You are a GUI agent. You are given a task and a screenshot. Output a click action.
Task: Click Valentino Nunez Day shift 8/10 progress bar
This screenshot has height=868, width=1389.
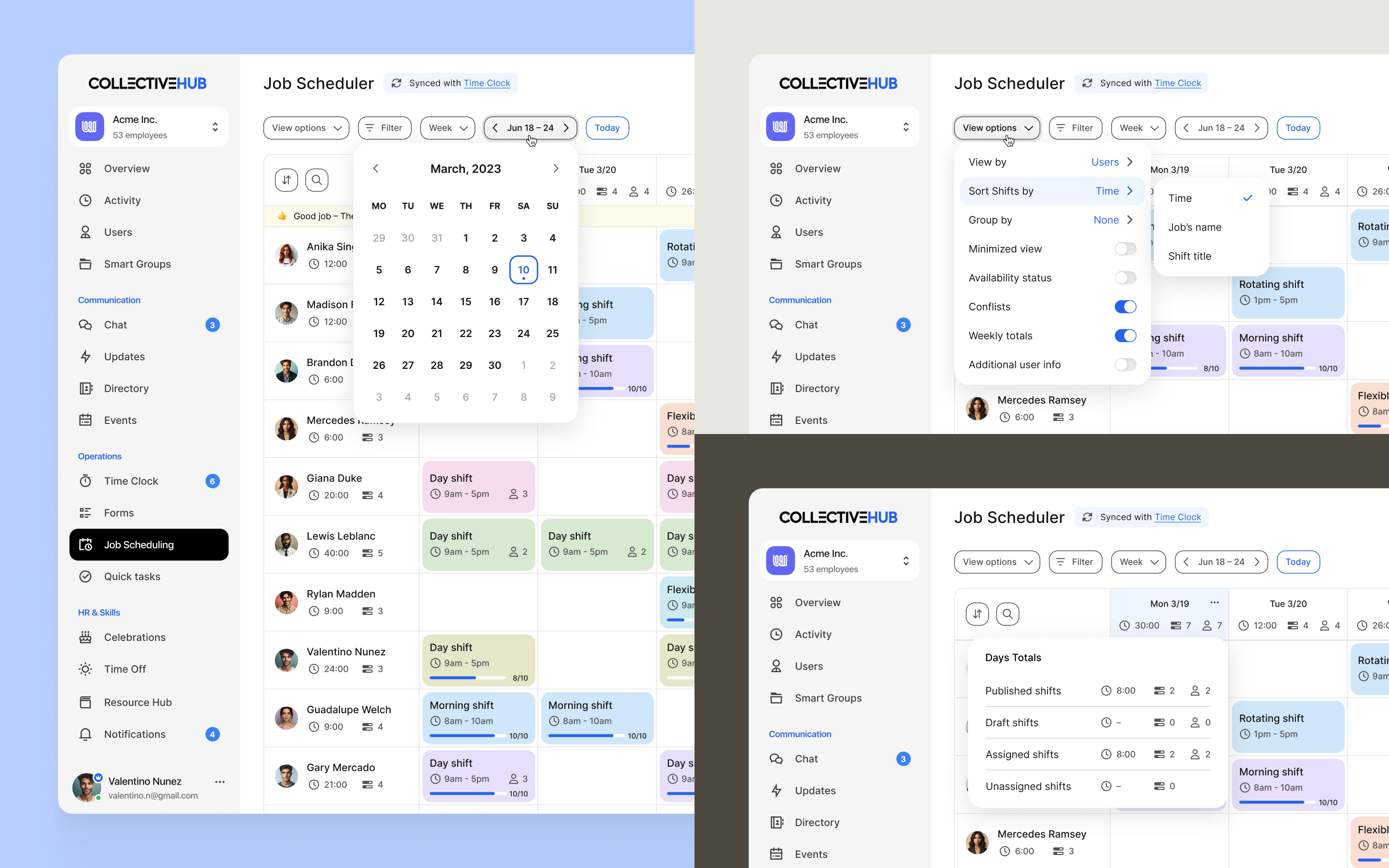click(x=468, y=678)
